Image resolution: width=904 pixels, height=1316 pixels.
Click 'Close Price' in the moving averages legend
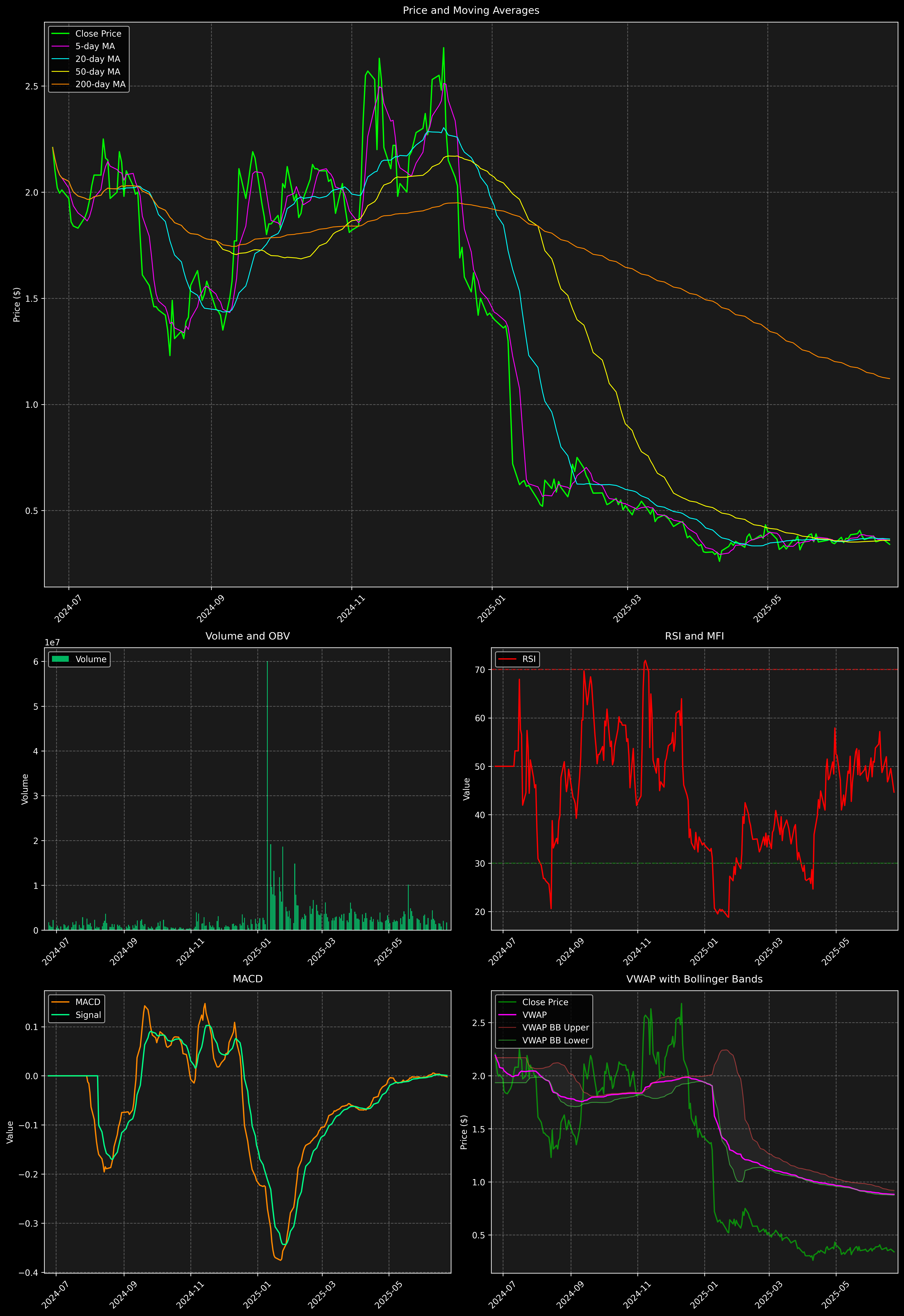[98, 34]
